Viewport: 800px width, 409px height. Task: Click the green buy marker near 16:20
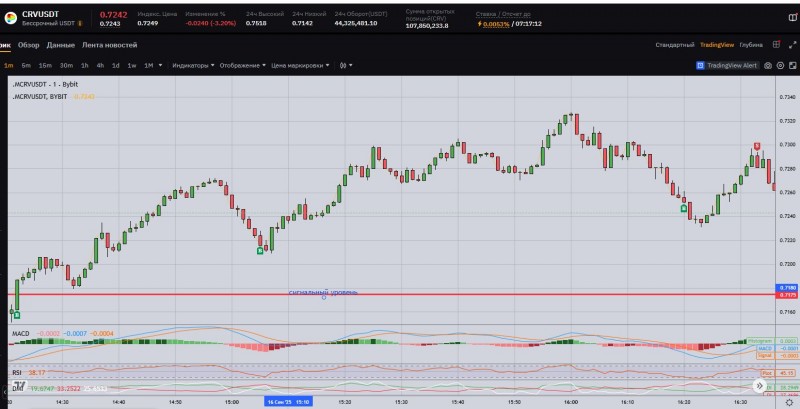(x=684, y=208)
